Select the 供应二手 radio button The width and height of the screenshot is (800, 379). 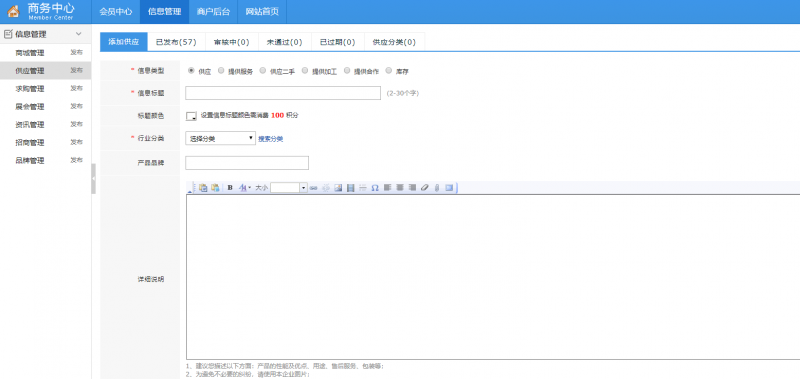click(x=263, y=71)
